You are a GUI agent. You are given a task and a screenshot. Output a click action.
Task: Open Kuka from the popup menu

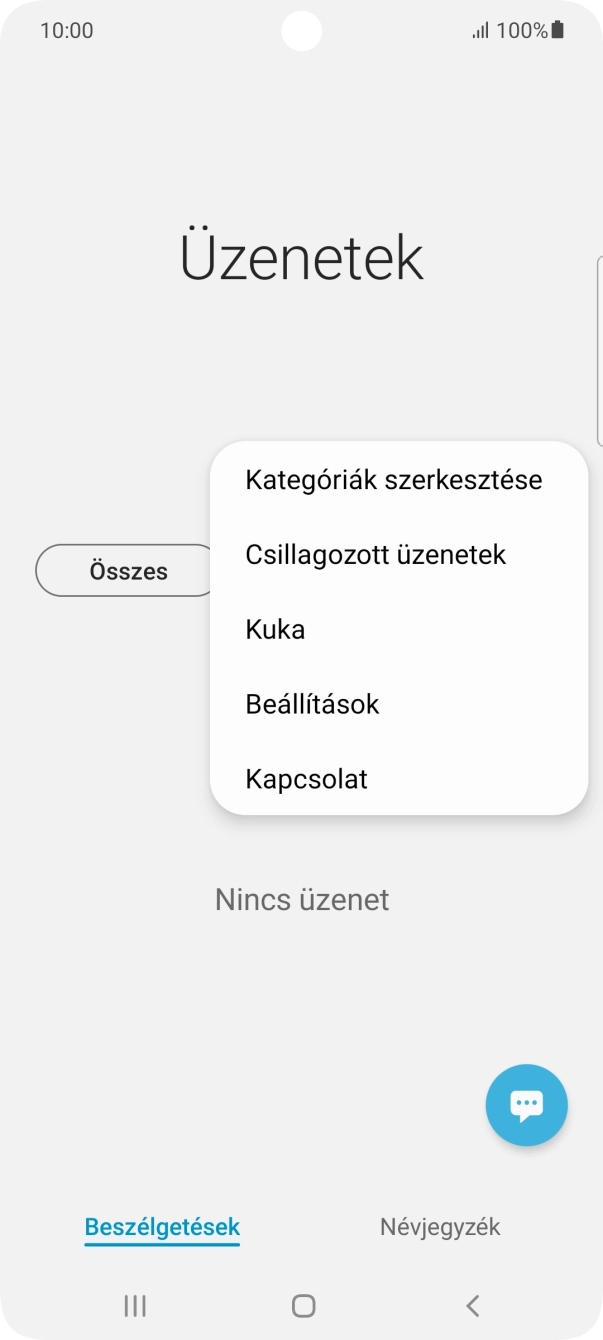275,629
